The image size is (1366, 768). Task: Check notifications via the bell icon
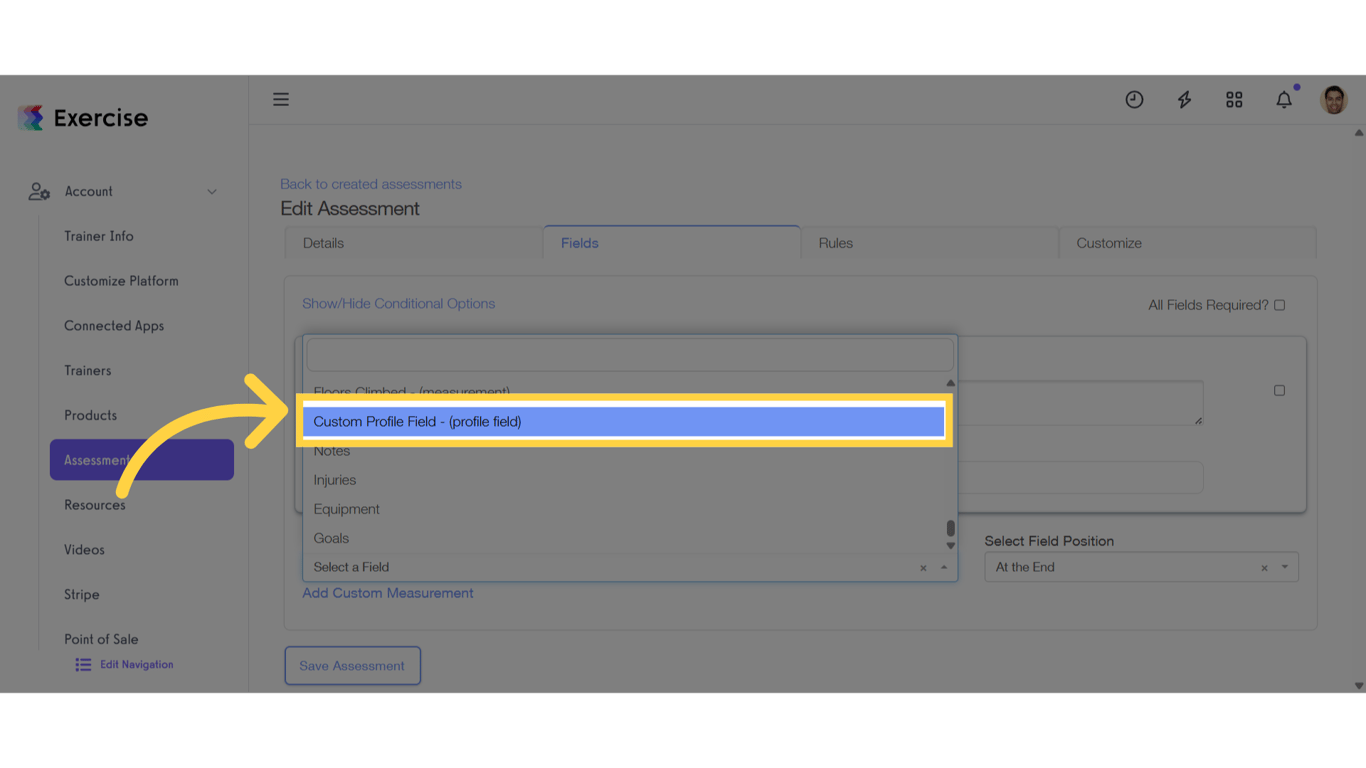1284,99
